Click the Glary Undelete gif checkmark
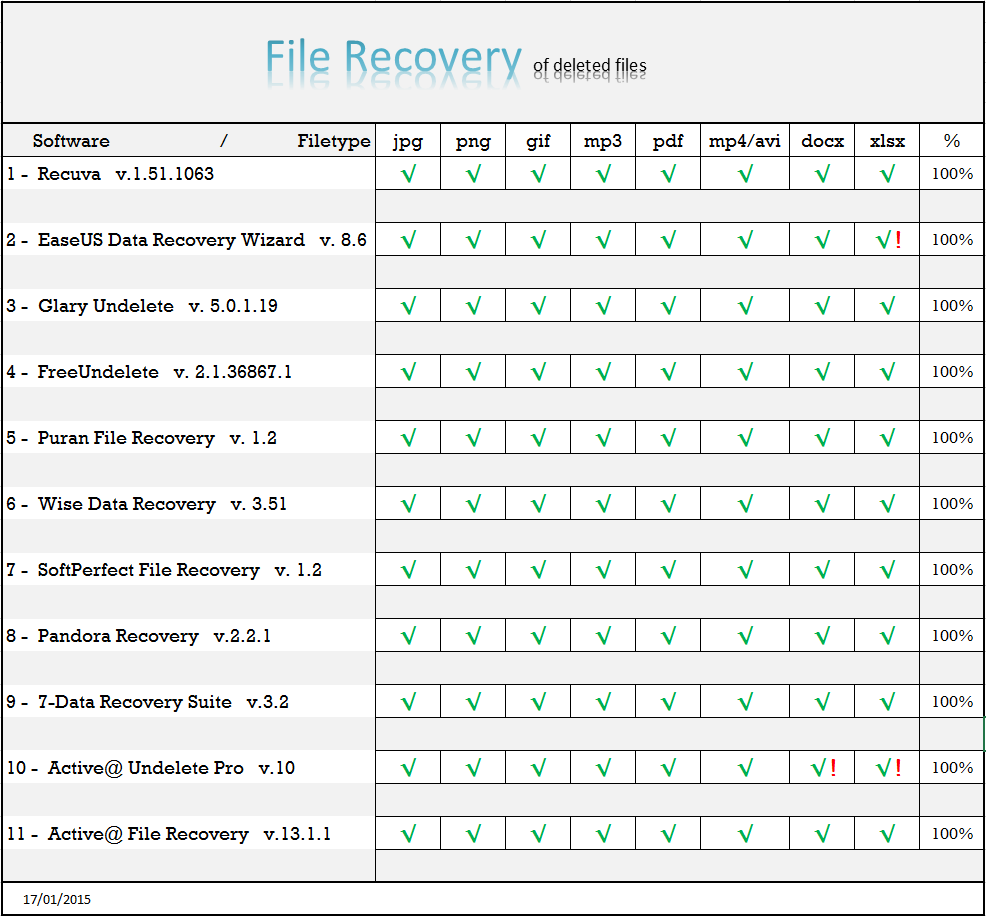This screenshot has height=917, width=986. coord(538,306)
